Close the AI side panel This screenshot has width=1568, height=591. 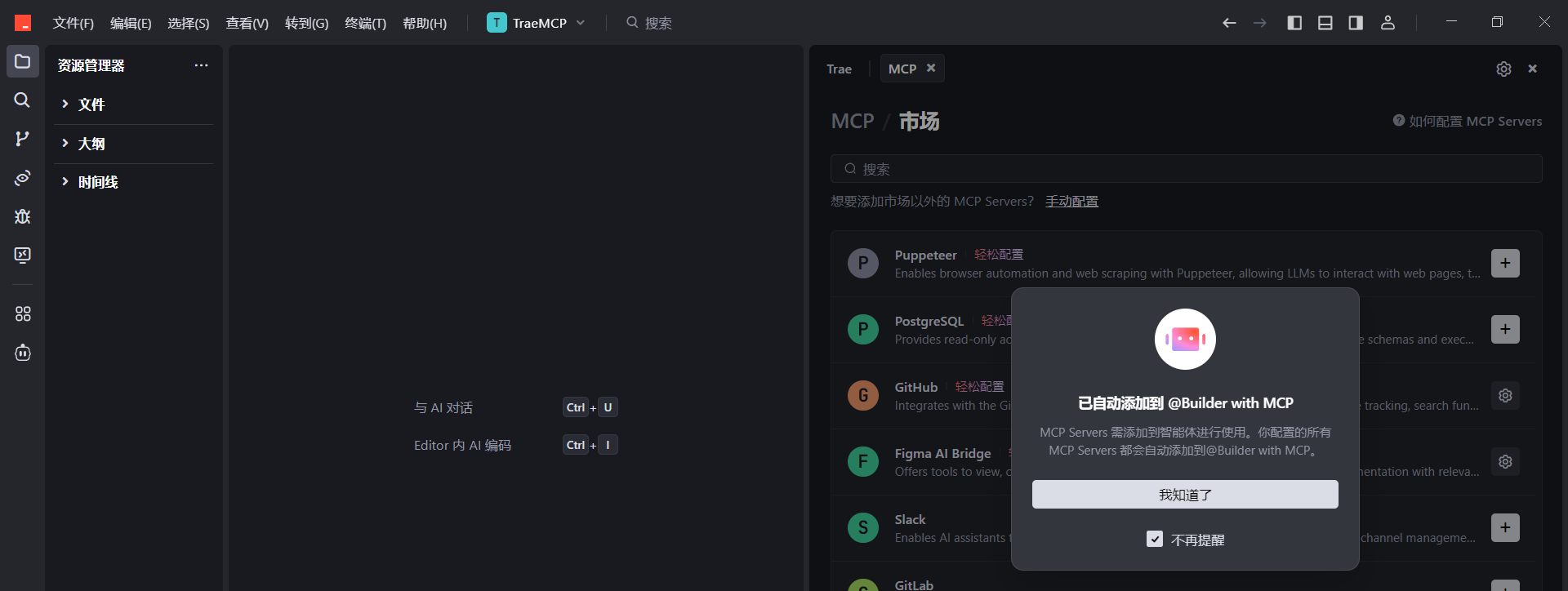(1533, 69)
